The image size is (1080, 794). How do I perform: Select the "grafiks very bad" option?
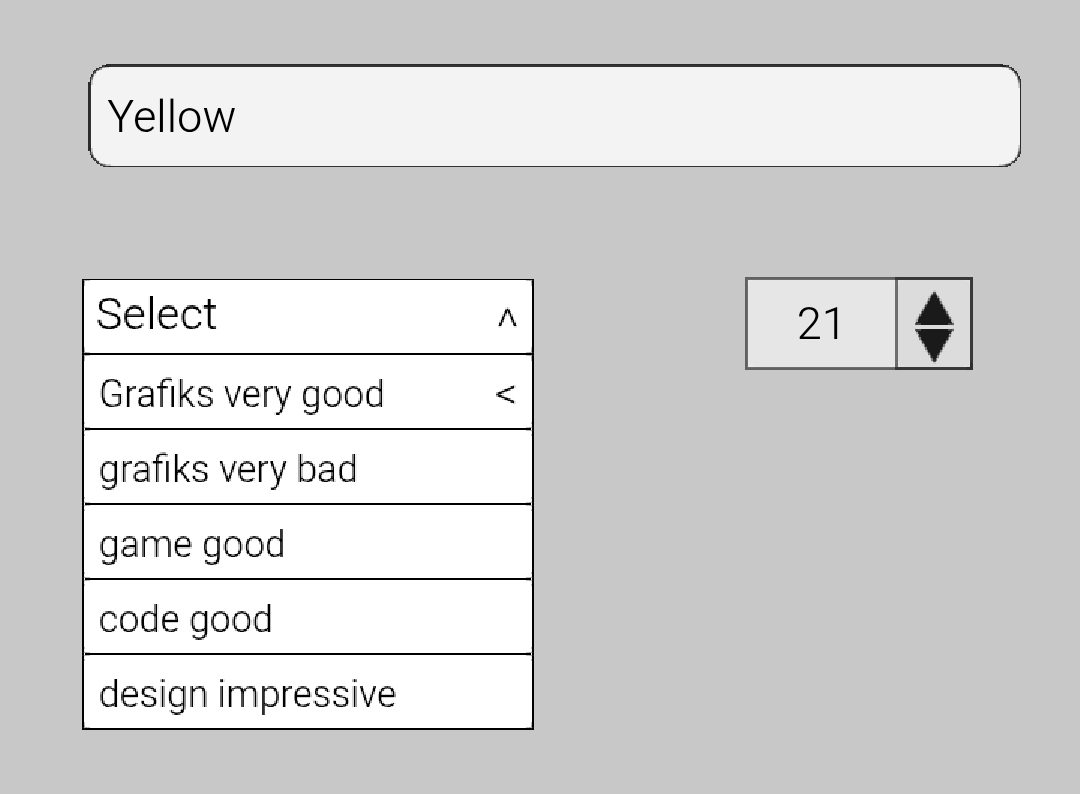[x=228, y=469]
